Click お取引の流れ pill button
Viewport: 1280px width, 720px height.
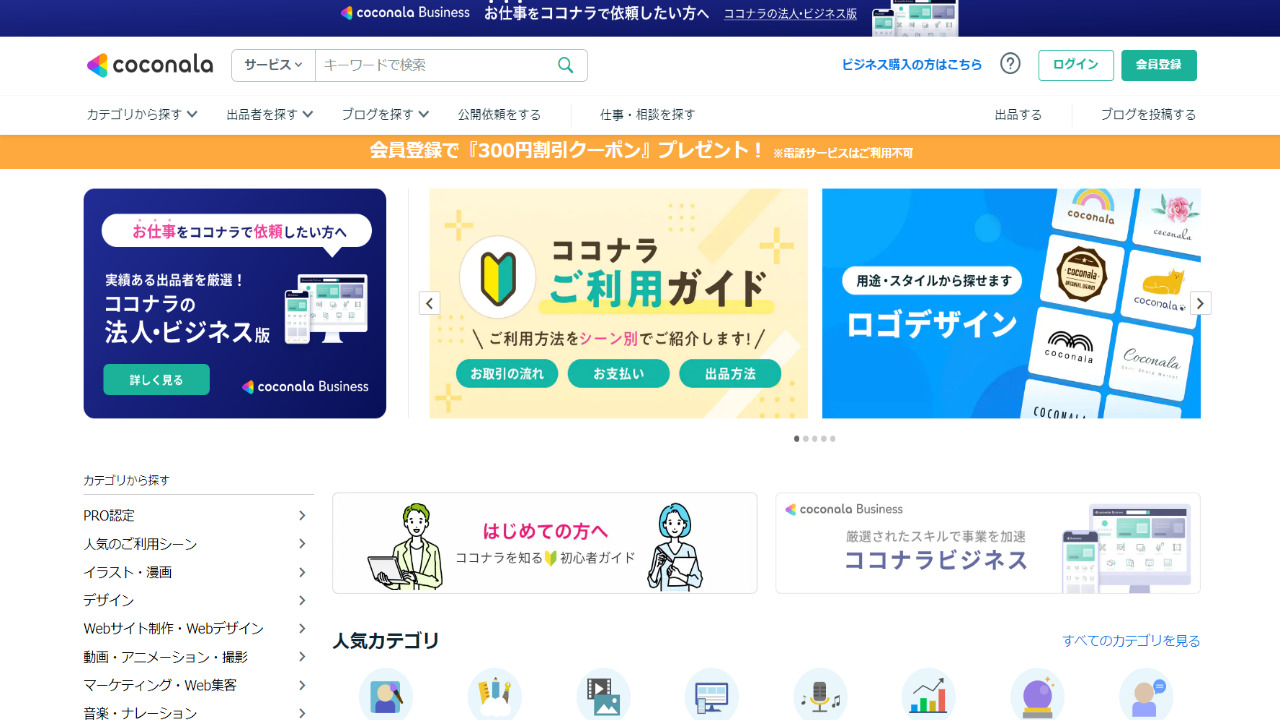click(x=507, y=374)
